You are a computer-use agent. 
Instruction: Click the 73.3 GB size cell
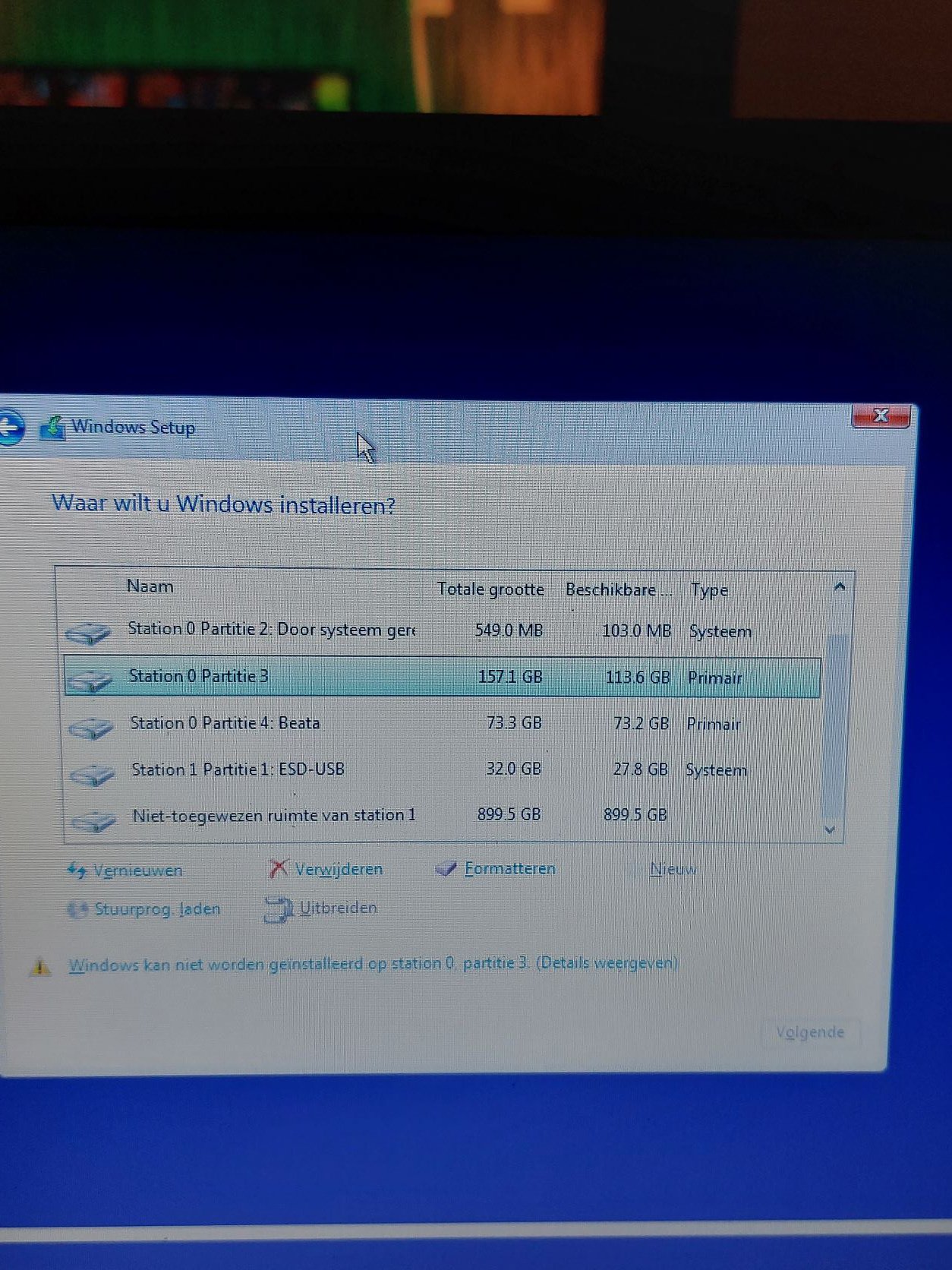(514, 723)
